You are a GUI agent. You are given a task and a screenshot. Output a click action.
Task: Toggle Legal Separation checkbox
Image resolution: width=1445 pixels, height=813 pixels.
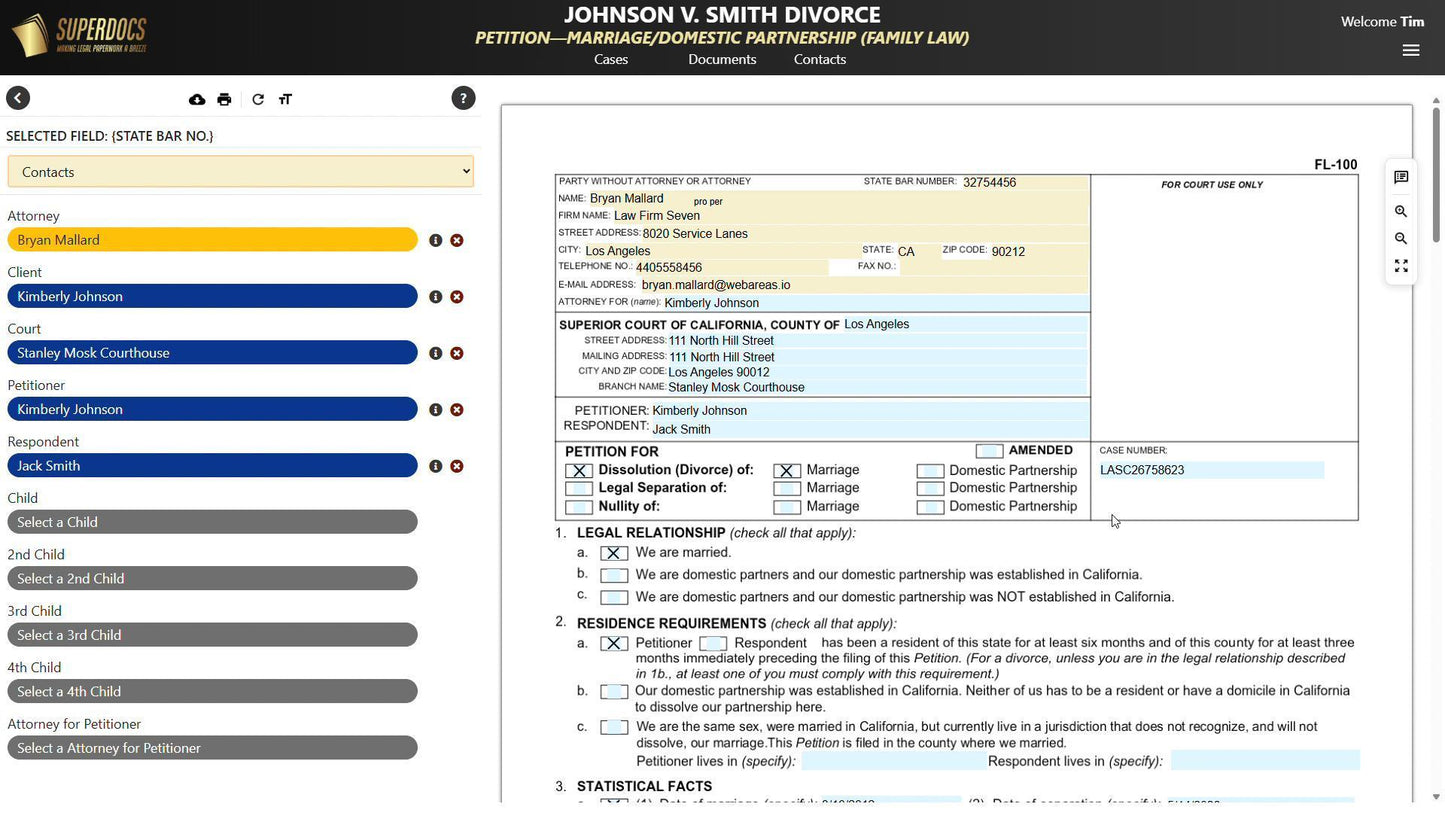point(579,489)
